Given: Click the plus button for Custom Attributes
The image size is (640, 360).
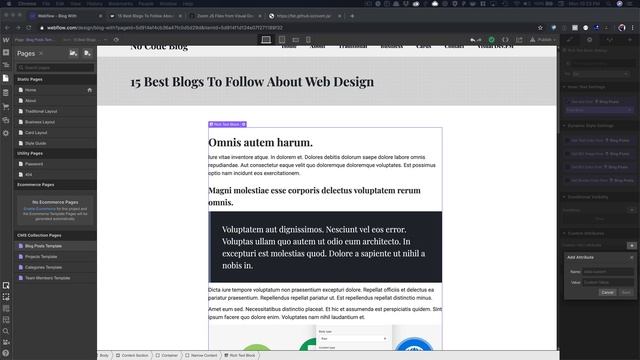Looking at the screenshot, I should pyautogui.click(x=632, y=245).
